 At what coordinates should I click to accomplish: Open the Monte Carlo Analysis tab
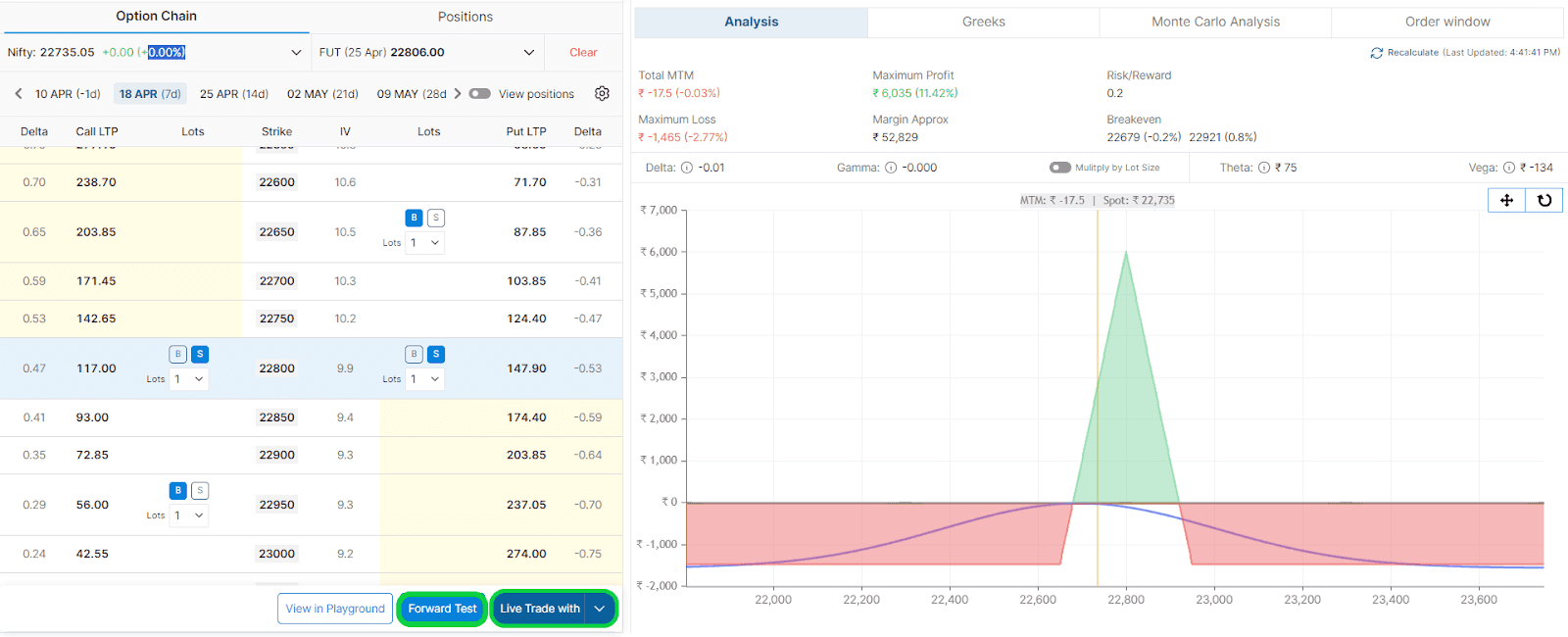point(1215,22)
